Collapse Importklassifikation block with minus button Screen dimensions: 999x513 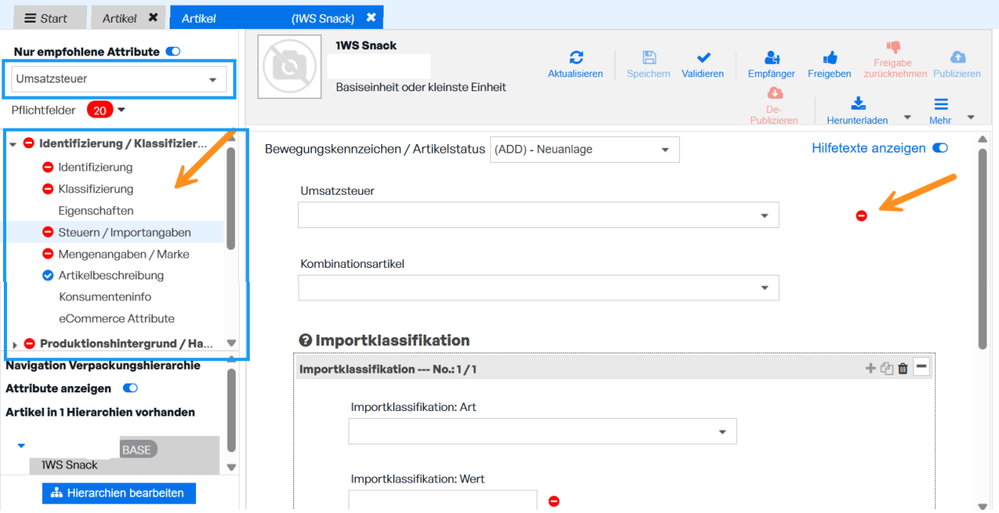(x=921, y=367)
